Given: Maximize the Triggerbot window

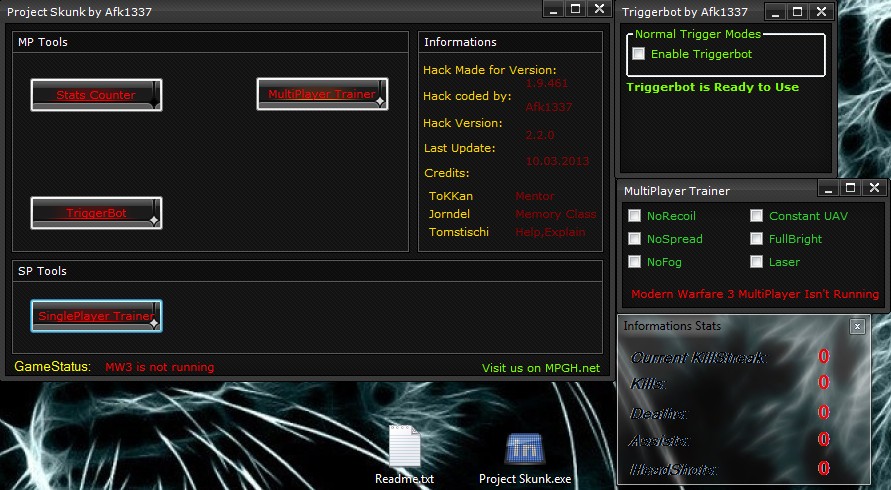Looking at the screenshot, I should click(798, 11).
